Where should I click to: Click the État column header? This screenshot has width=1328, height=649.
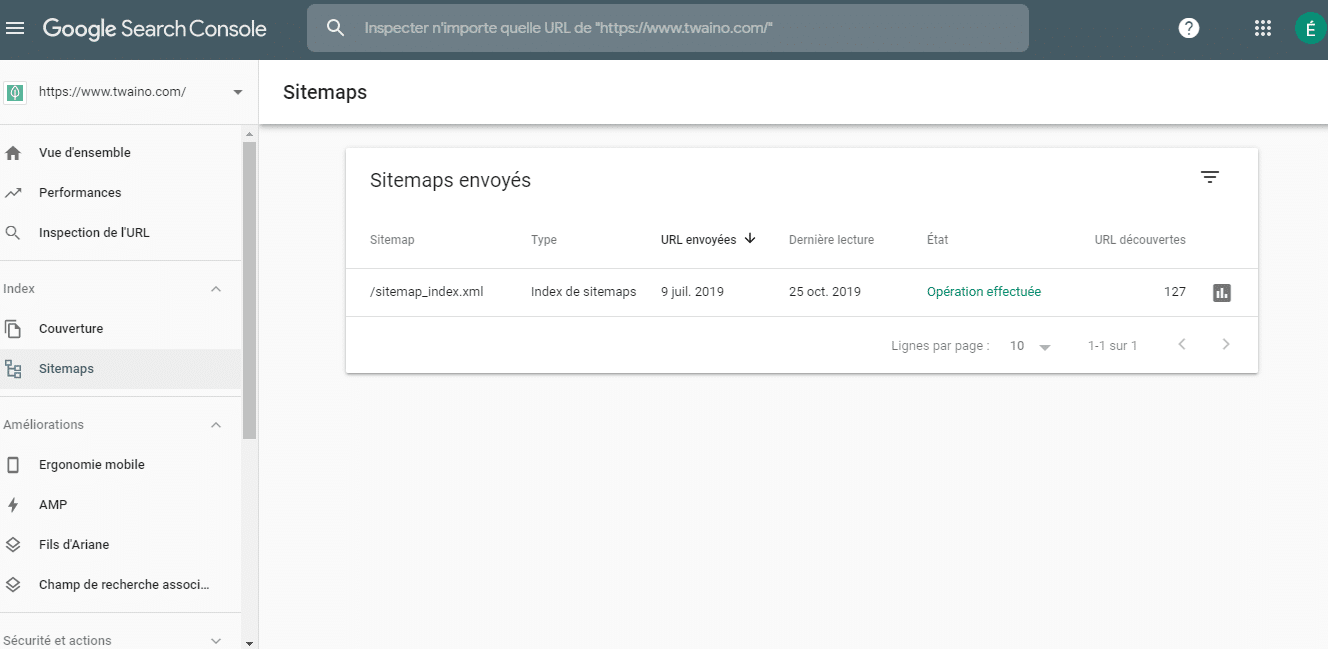point(938,240)
